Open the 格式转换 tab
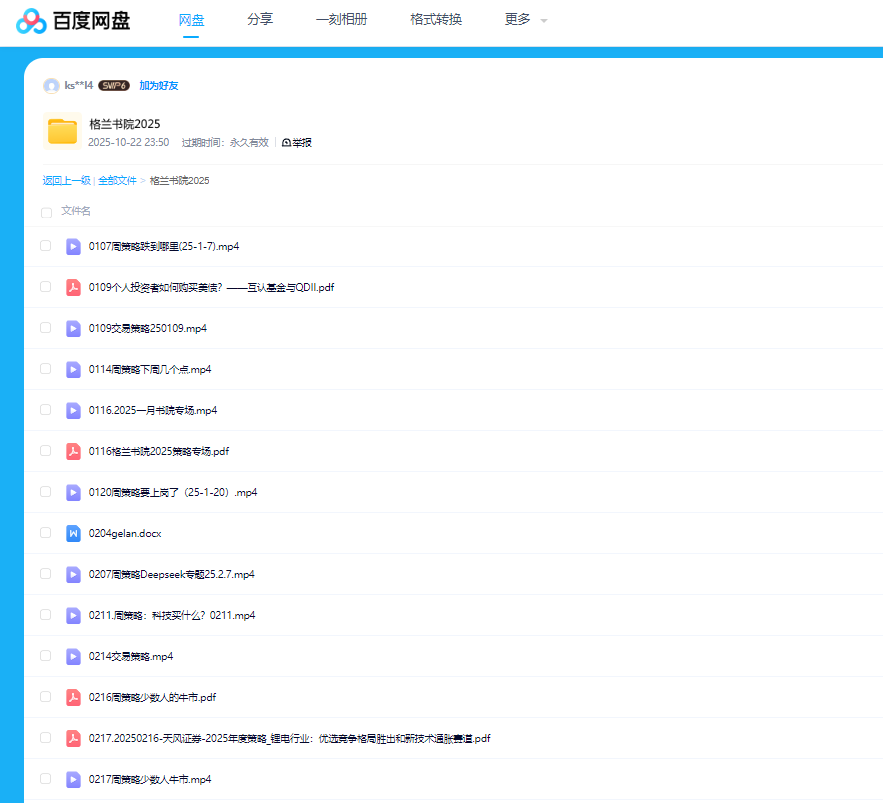Image resolution: width=883 pixels, height=803 pixels. tap(436, 20)
